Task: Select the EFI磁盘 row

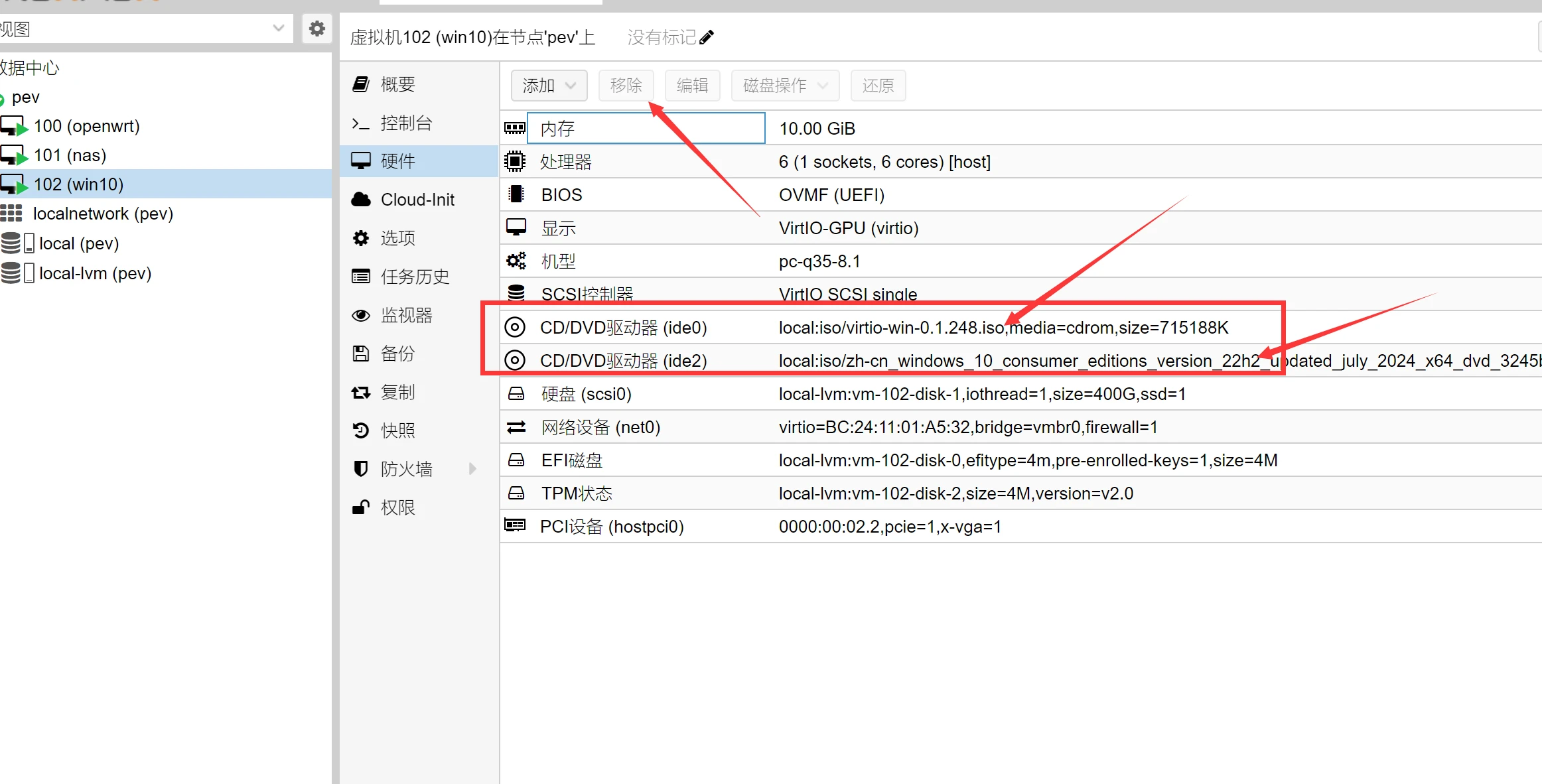Action: click(x=1021, y=460)
